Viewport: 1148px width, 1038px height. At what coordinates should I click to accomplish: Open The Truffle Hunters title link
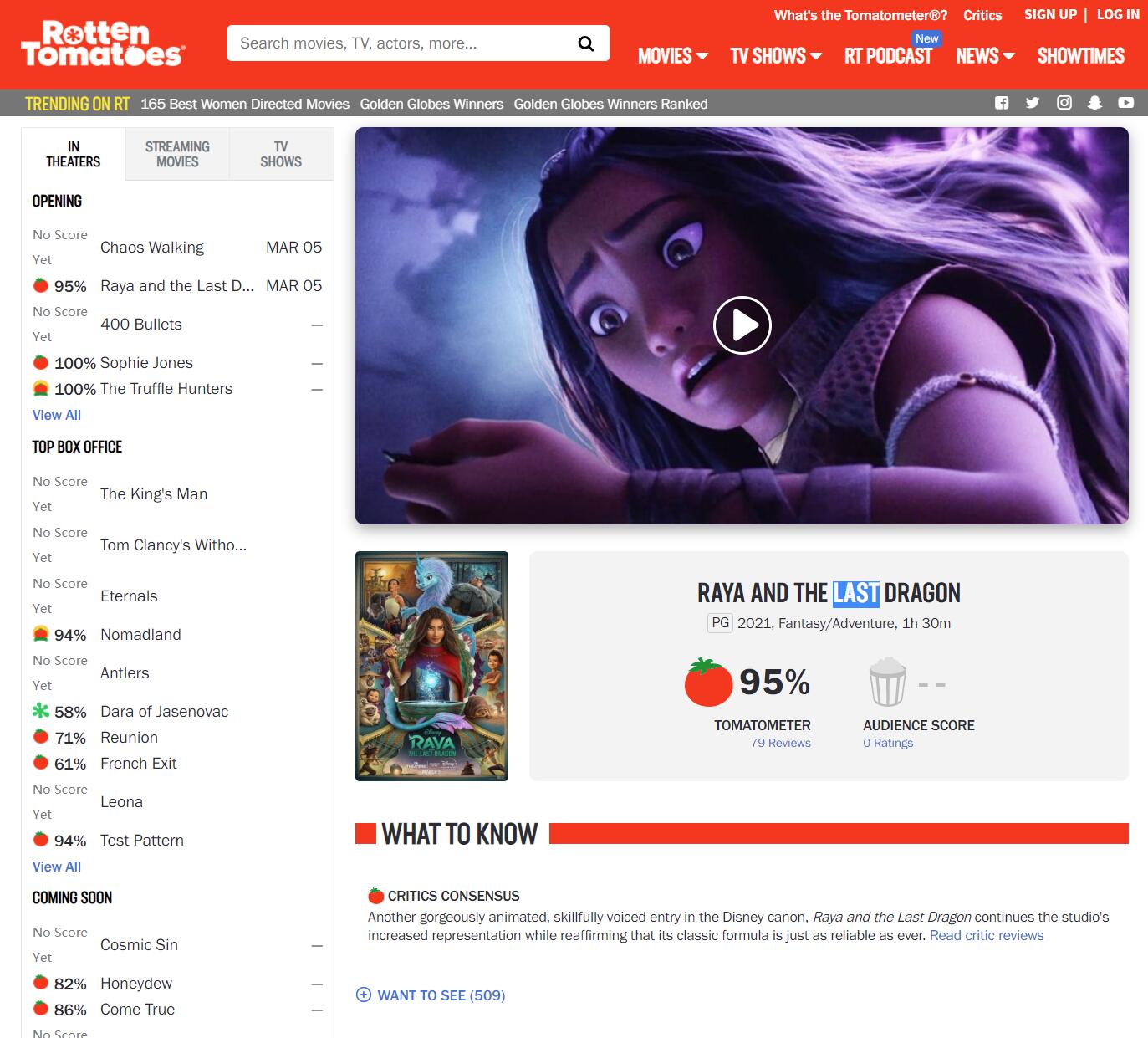(x=166, y=388)
